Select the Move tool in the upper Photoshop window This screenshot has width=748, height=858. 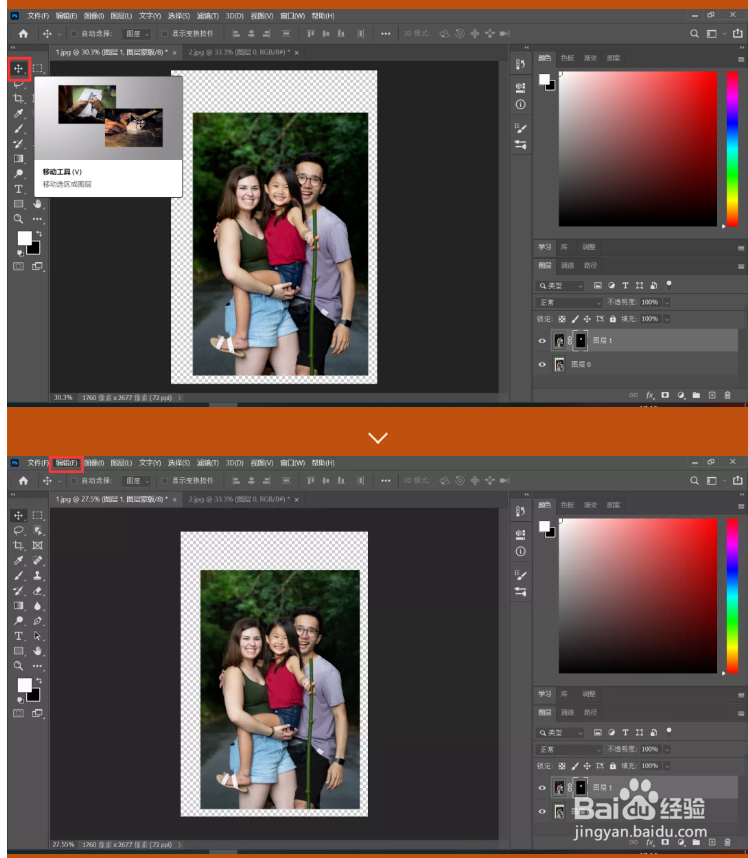(19, 68)
